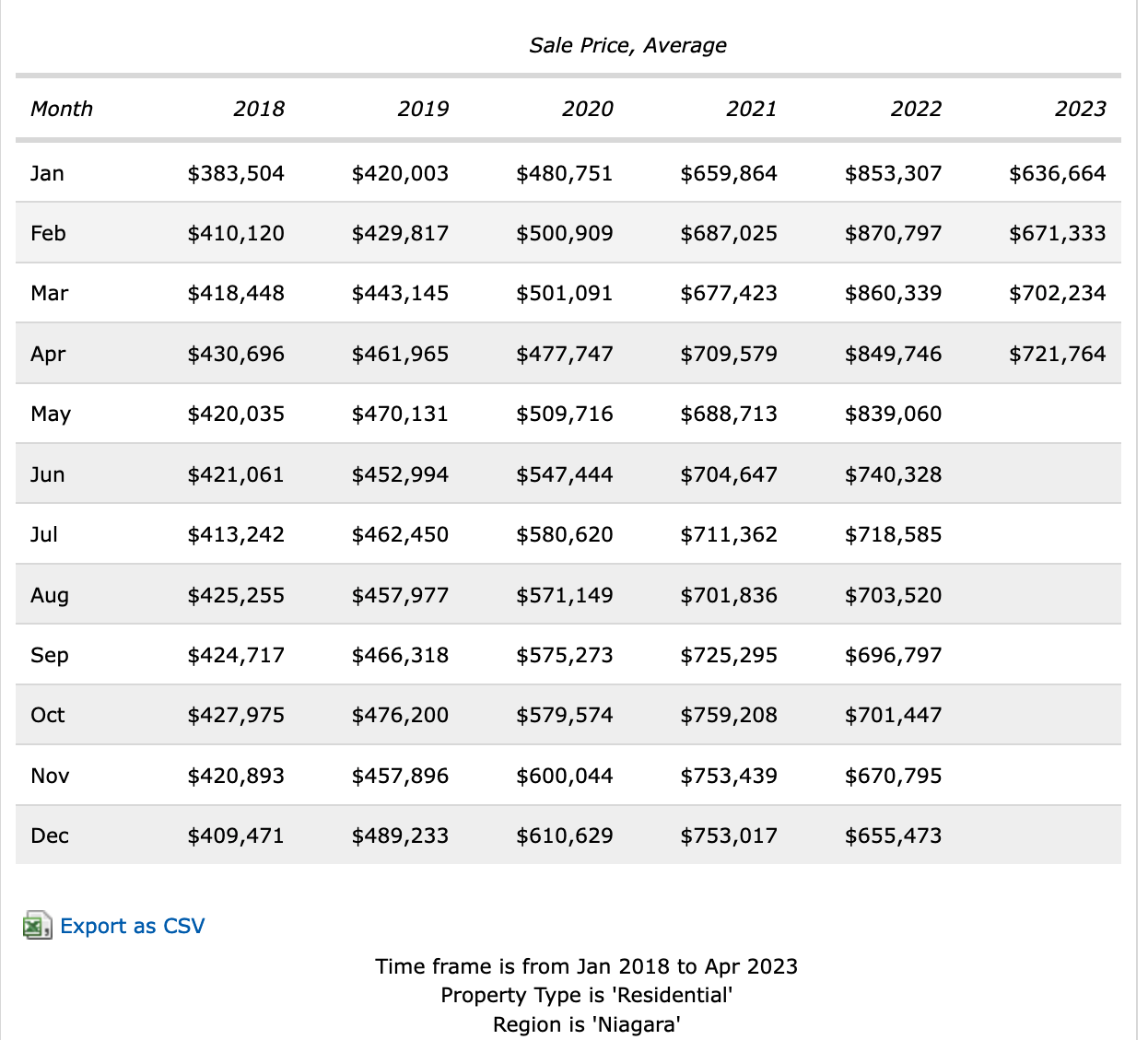1148x1040 pixels.
Task: Select the Sep row label
Action: (x=49, y=655)
